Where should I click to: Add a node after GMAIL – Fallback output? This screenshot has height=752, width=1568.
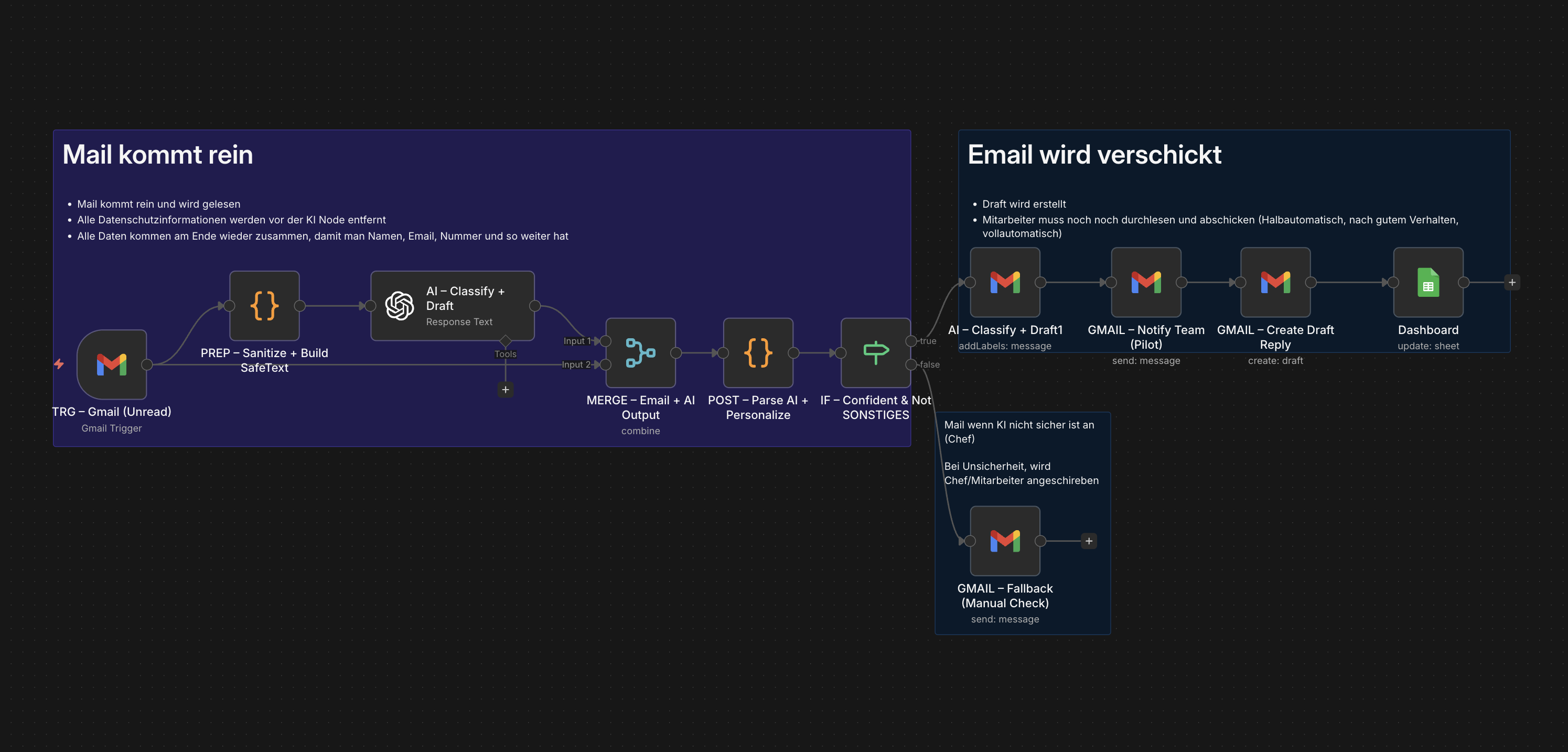click(x=1089, y=541)
